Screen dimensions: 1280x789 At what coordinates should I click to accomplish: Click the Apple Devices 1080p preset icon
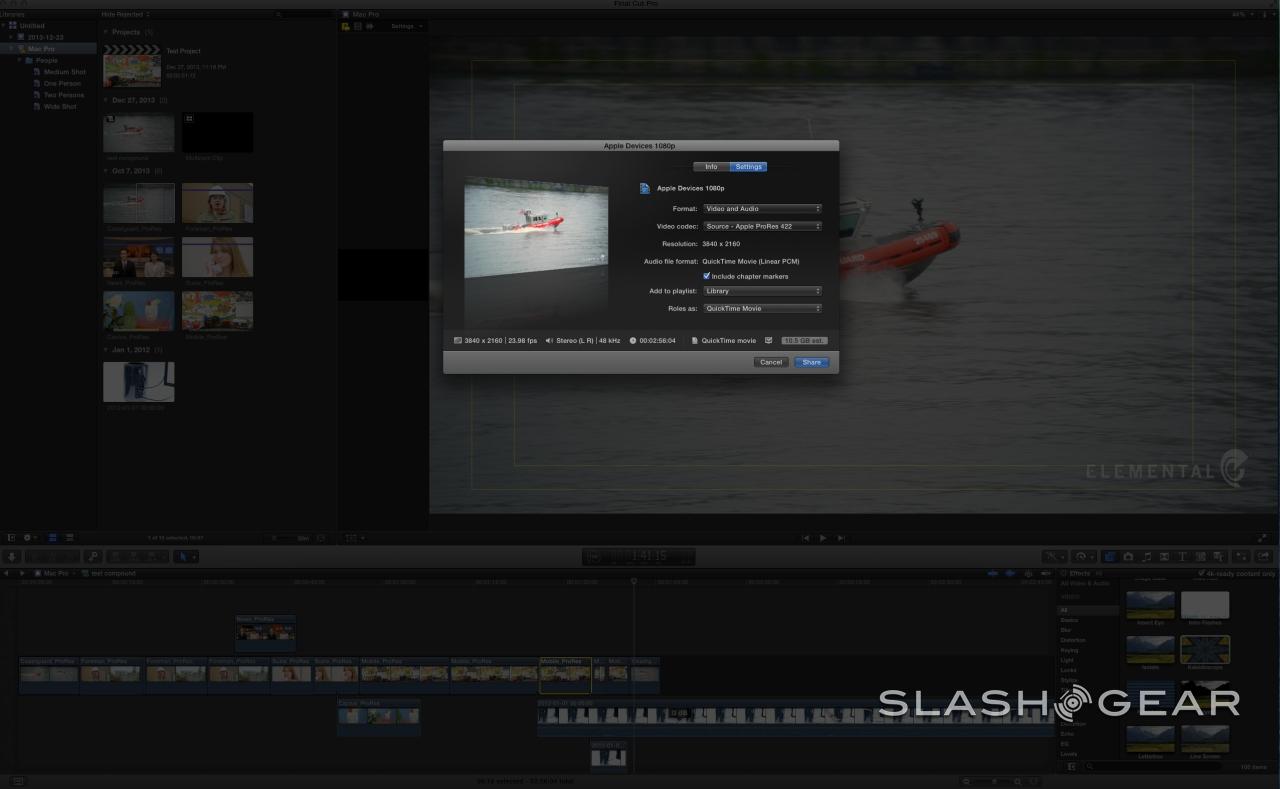coord(646,188)
